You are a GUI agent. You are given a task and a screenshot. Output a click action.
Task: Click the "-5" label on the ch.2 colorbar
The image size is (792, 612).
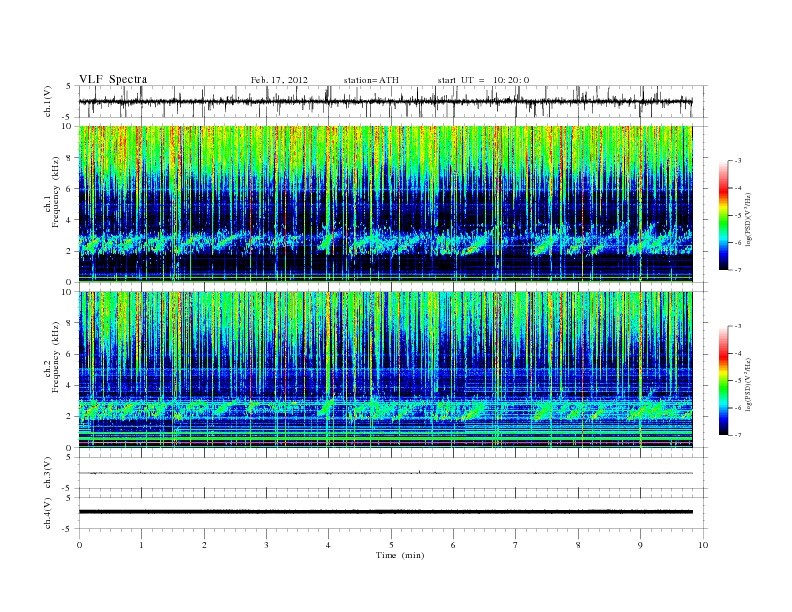pyautogui.click(x=738, y=381)
